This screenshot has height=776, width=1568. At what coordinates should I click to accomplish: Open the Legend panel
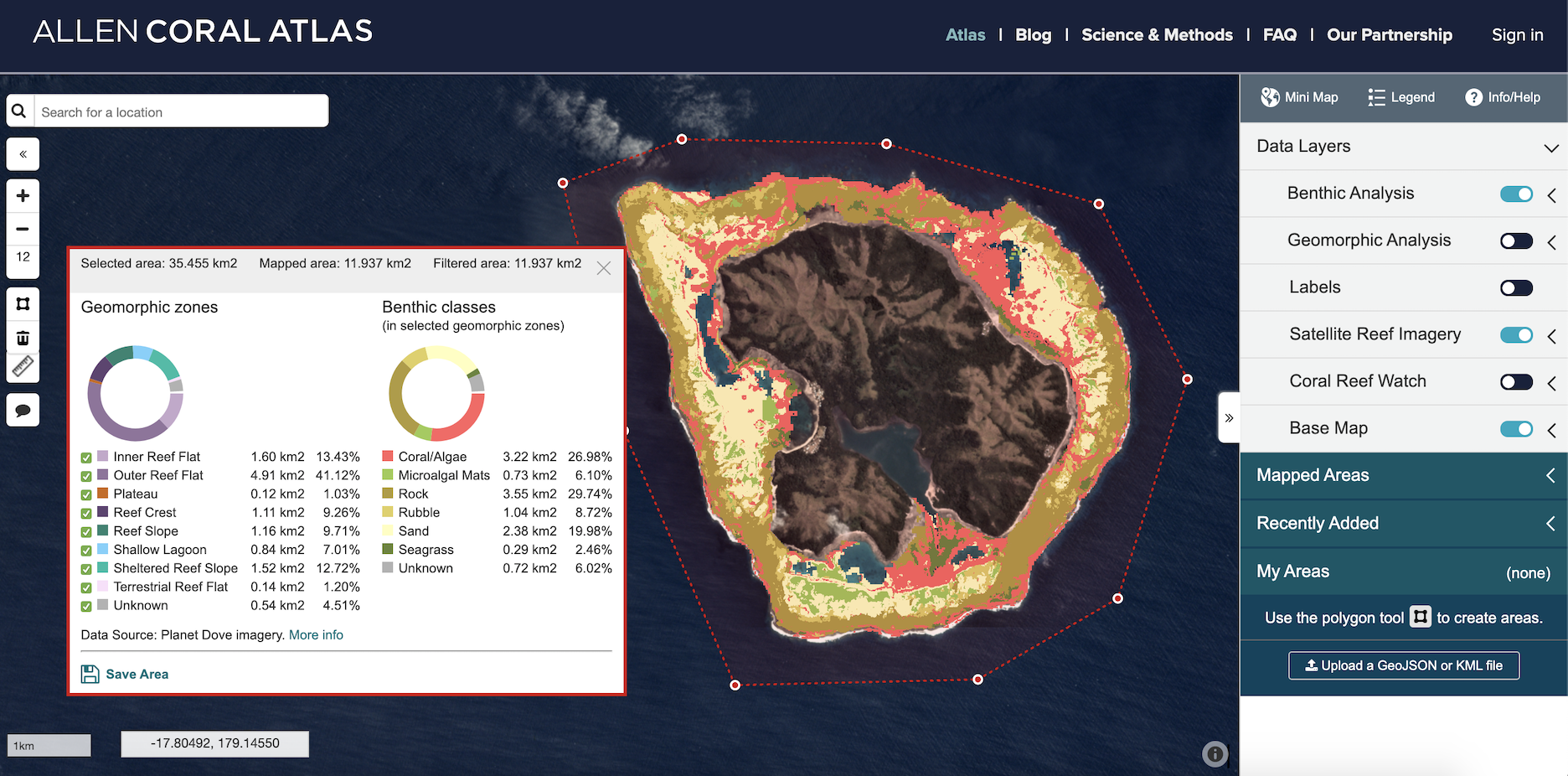[x=1401, y=97]
